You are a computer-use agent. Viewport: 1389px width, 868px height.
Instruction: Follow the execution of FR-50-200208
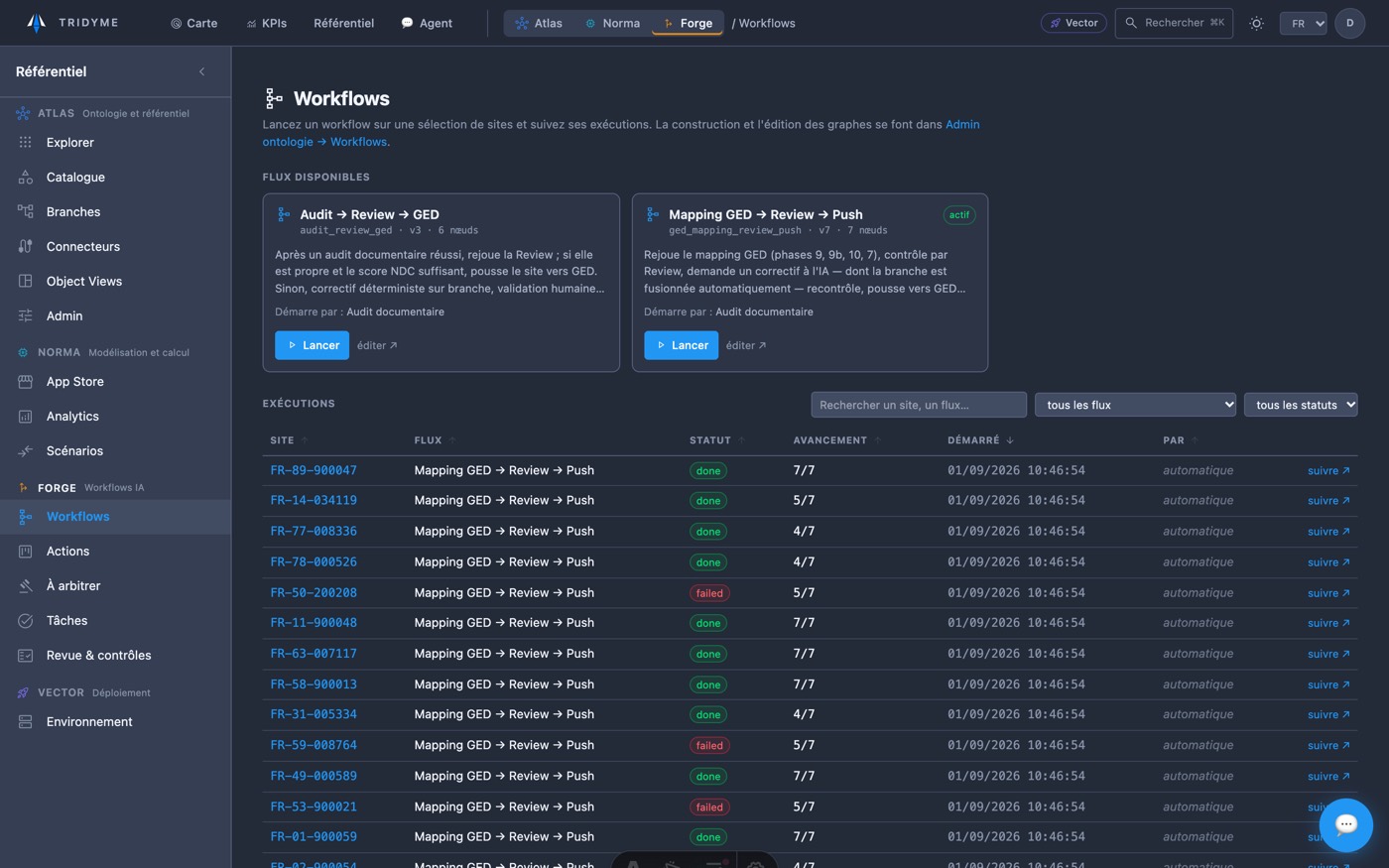(1328, 593)
